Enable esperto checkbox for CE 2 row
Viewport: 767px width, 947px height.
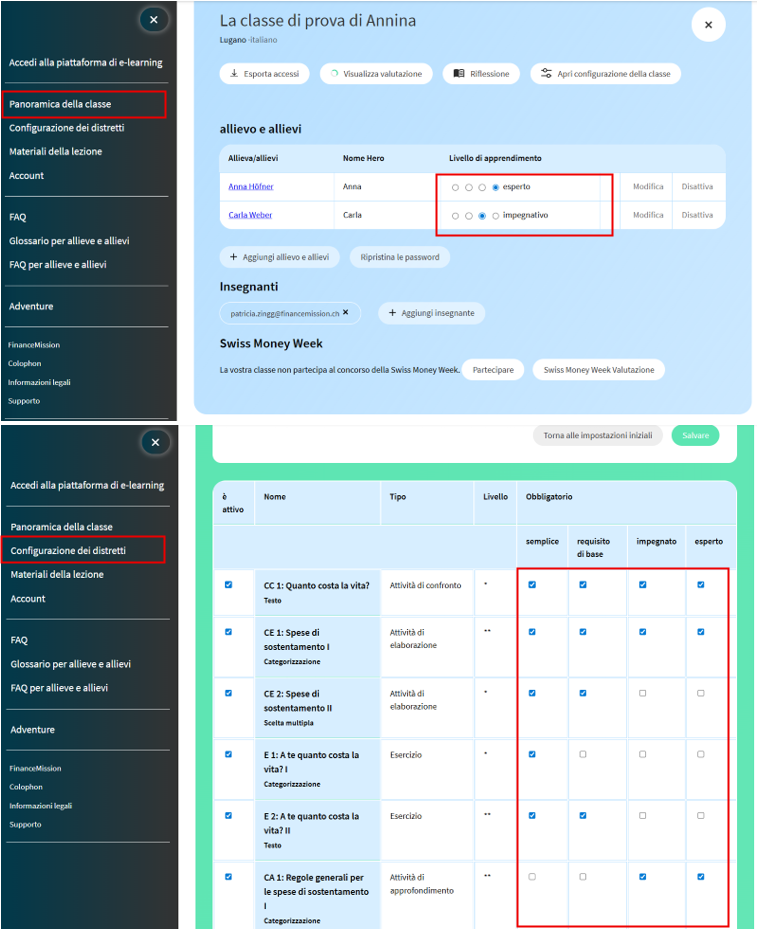pos(700,693)
